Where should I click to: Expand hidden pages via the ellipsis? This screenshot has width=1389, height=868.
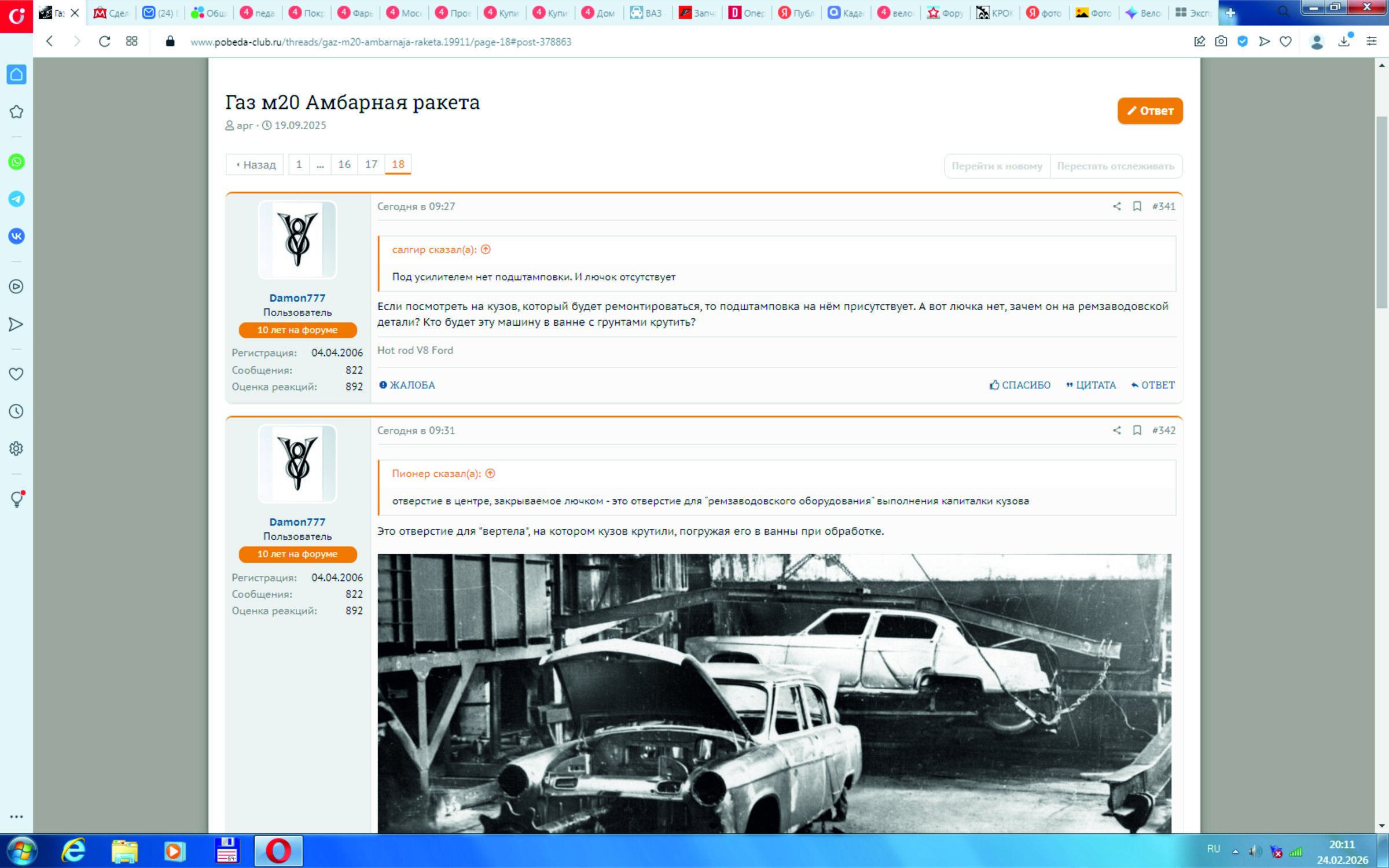(x=320, y=165)
